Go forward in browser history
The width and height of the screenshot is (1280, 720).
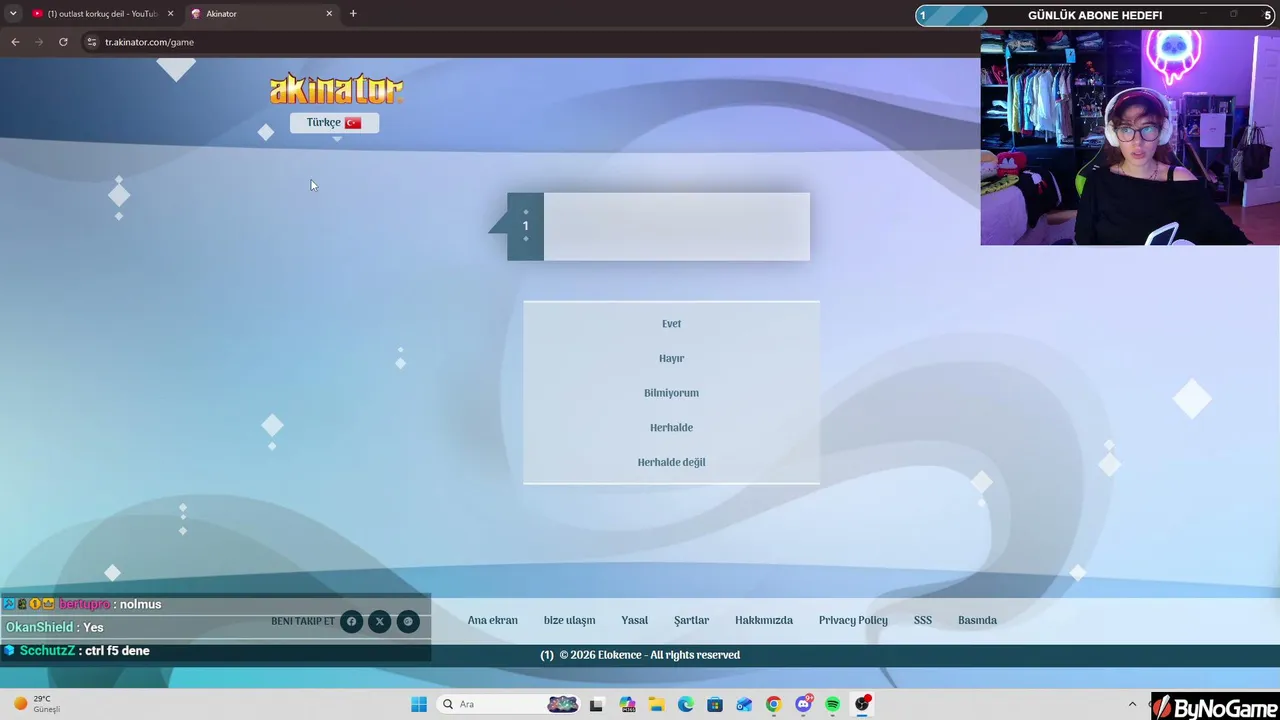(x=39, y=42)
